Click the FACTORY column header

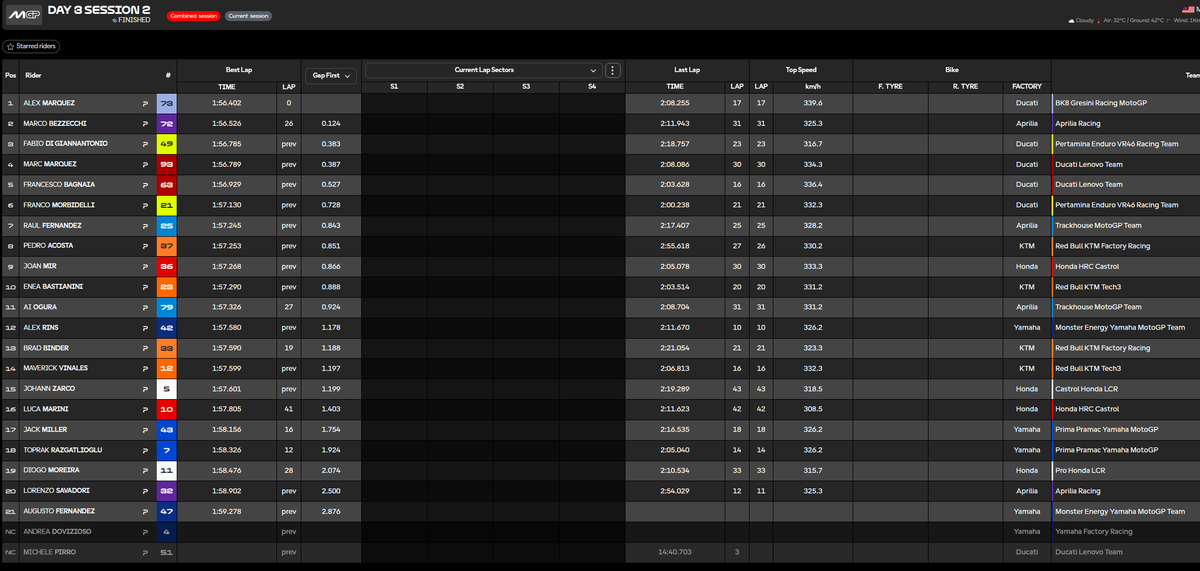[1027, 87]
